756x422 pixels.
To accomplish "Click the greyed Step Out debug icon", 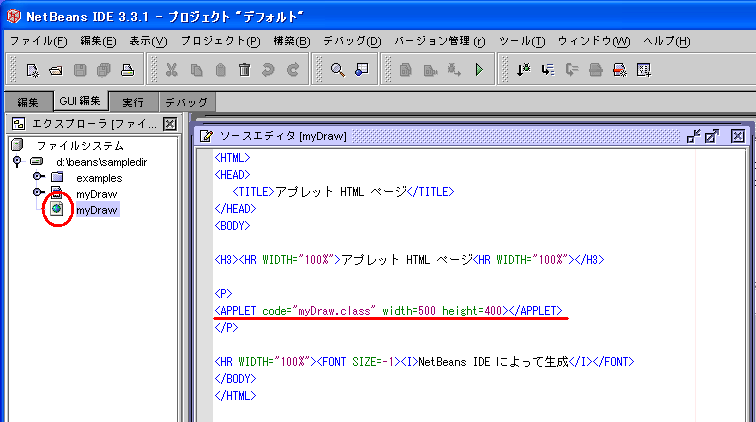I will tap(571, 70).
